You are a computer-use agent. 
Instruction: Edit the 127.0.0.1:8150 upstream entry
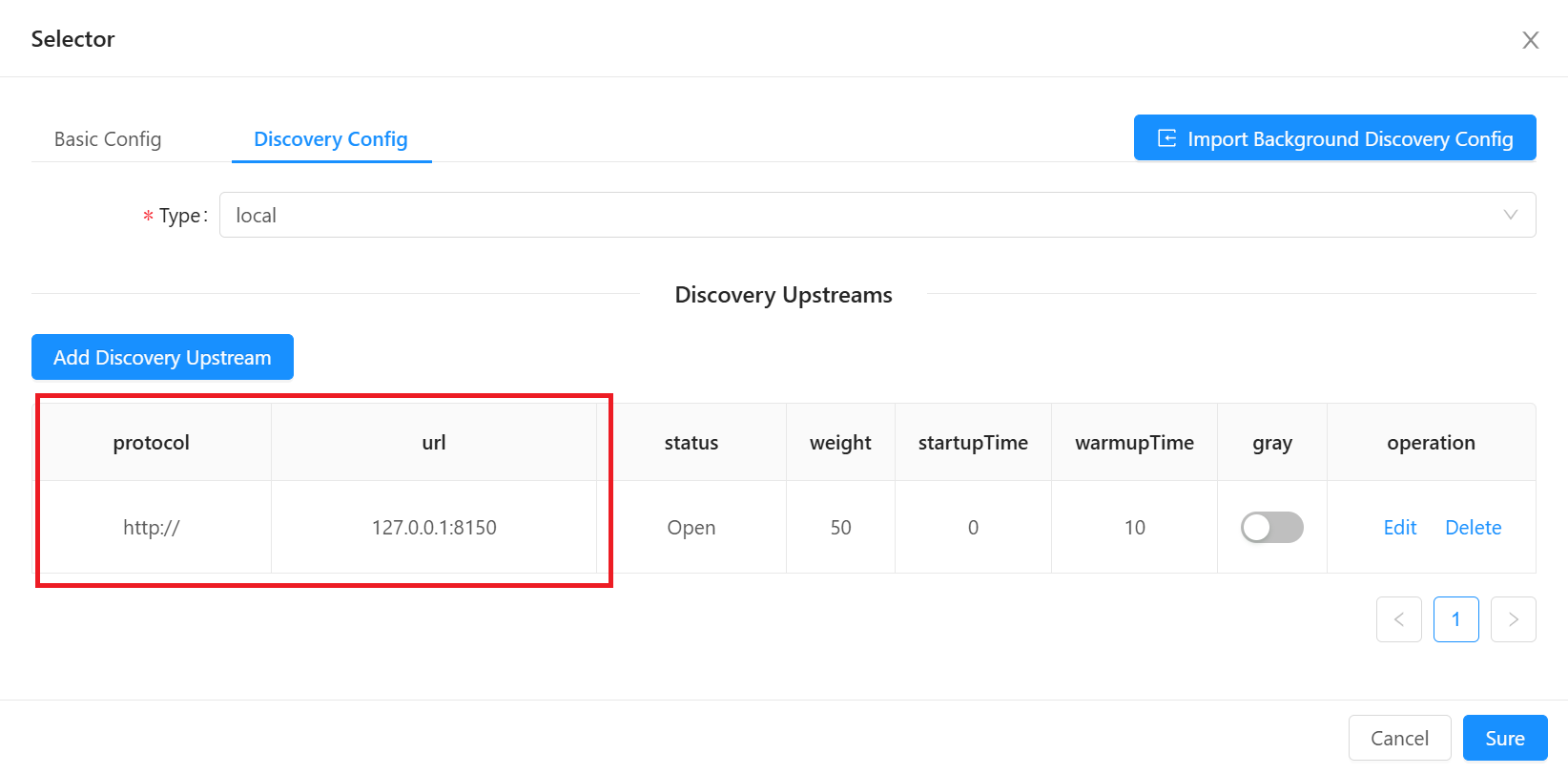click(x=1399, y=528)
